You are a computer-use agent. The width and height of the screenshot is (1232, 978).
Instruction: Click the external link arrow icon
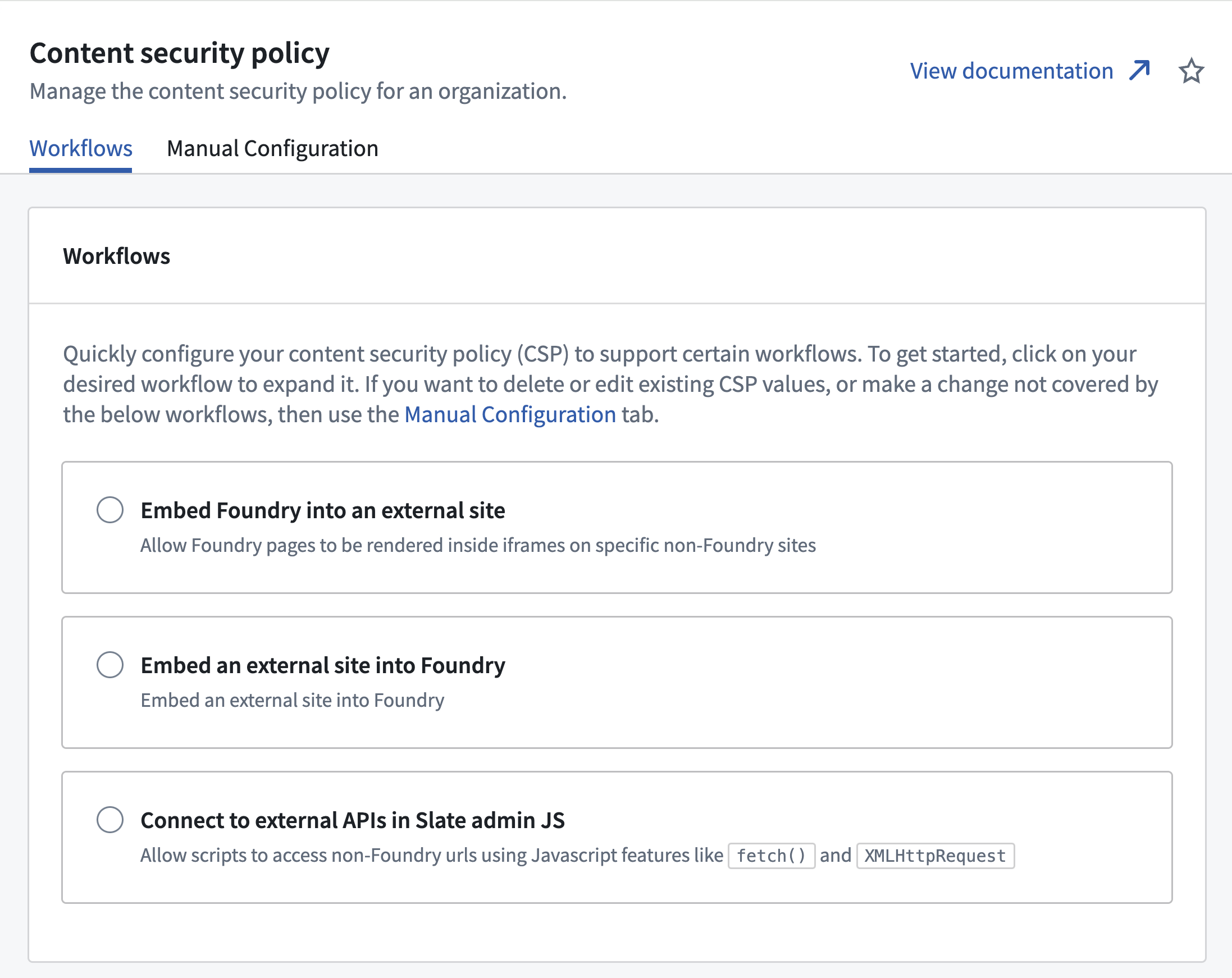[1140, 70]
